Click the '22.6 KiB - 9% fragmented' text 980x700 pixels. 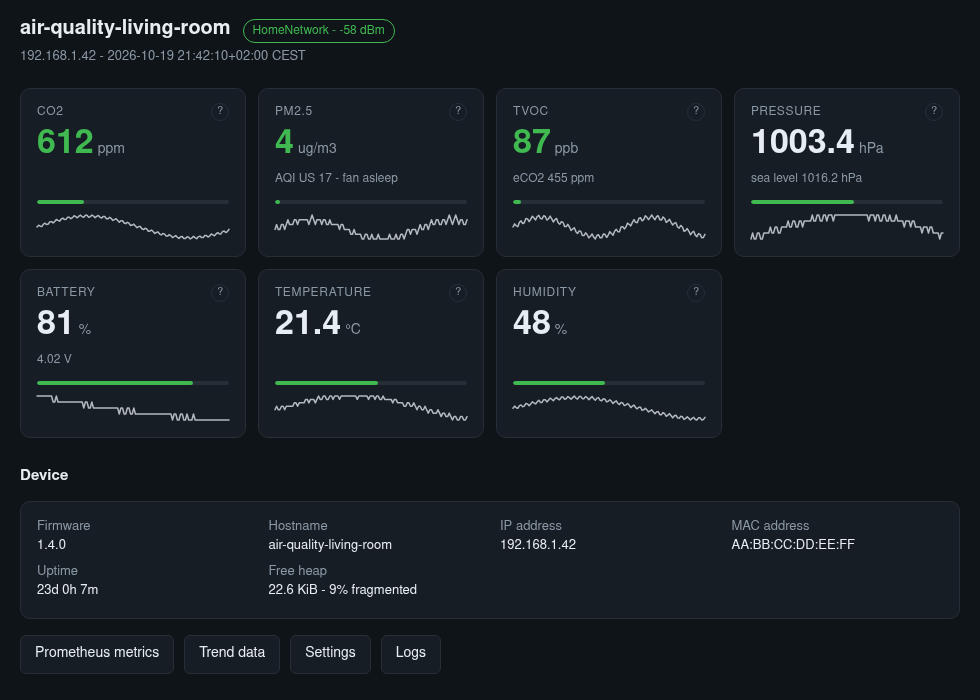[x=342, y=589]
